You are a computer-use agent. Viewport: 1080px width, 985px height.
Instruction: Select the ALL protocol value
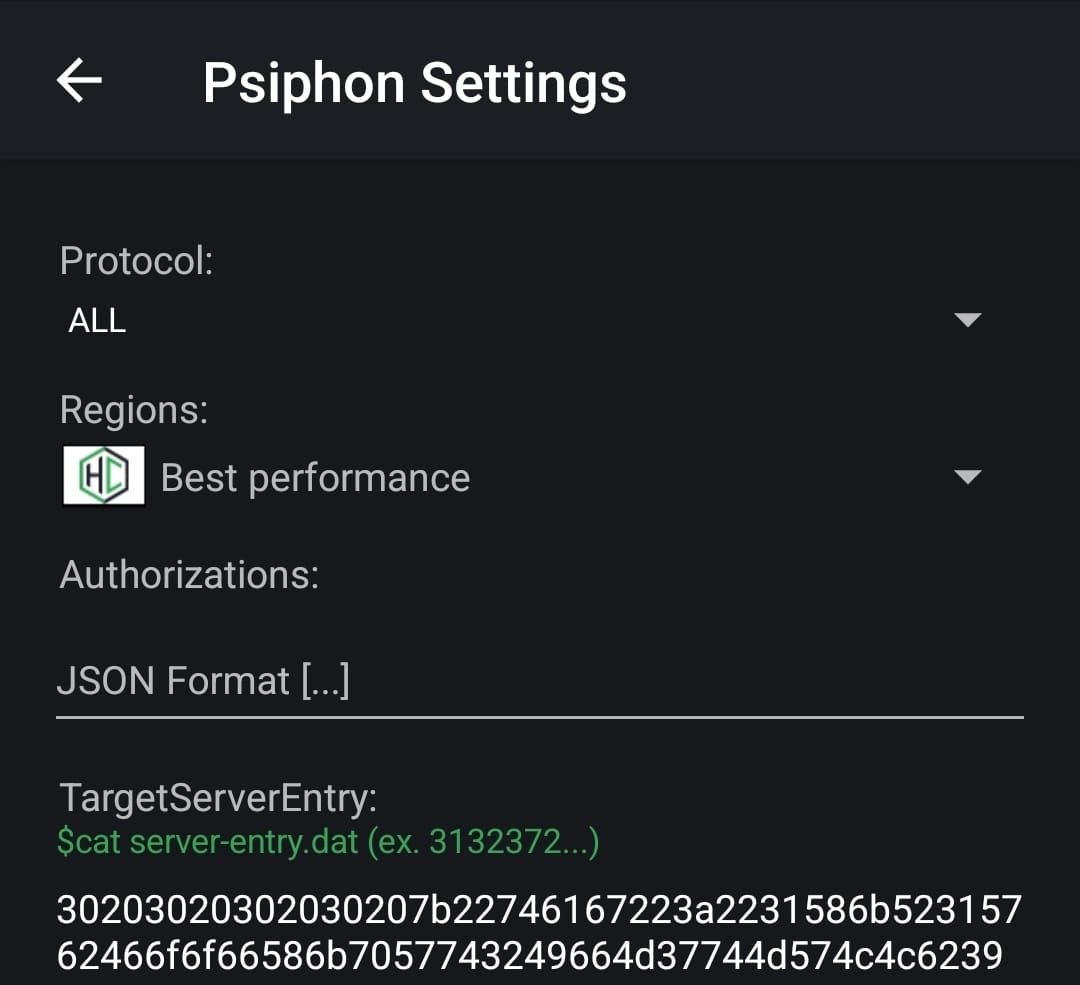tap(97, 321)
